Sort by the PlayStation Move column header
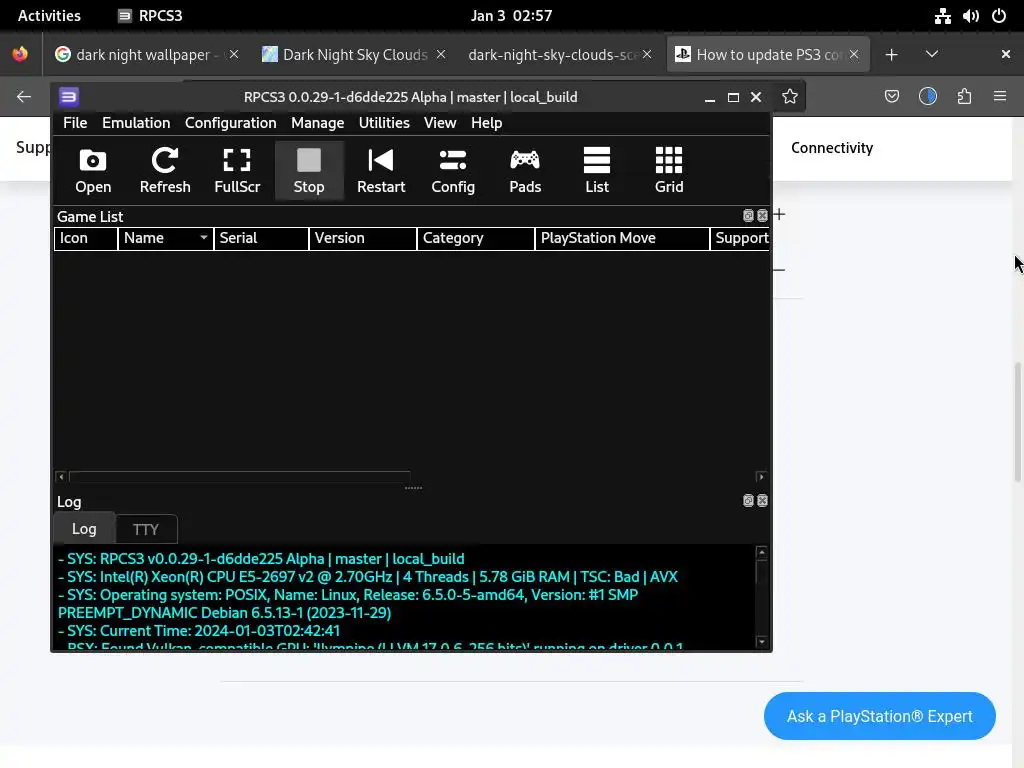This screenshot has height=768, width=1024. point(622,238)
